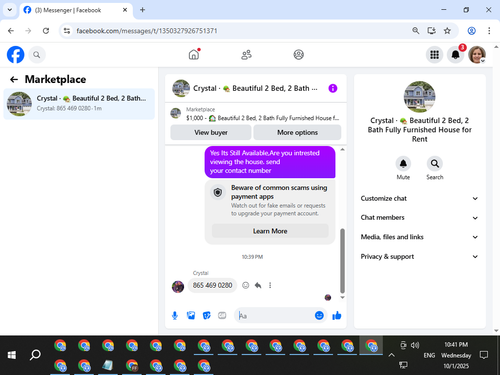500x375 pixels.
Task: Go back from Marketplace with arrow
Action: point(14,79)
